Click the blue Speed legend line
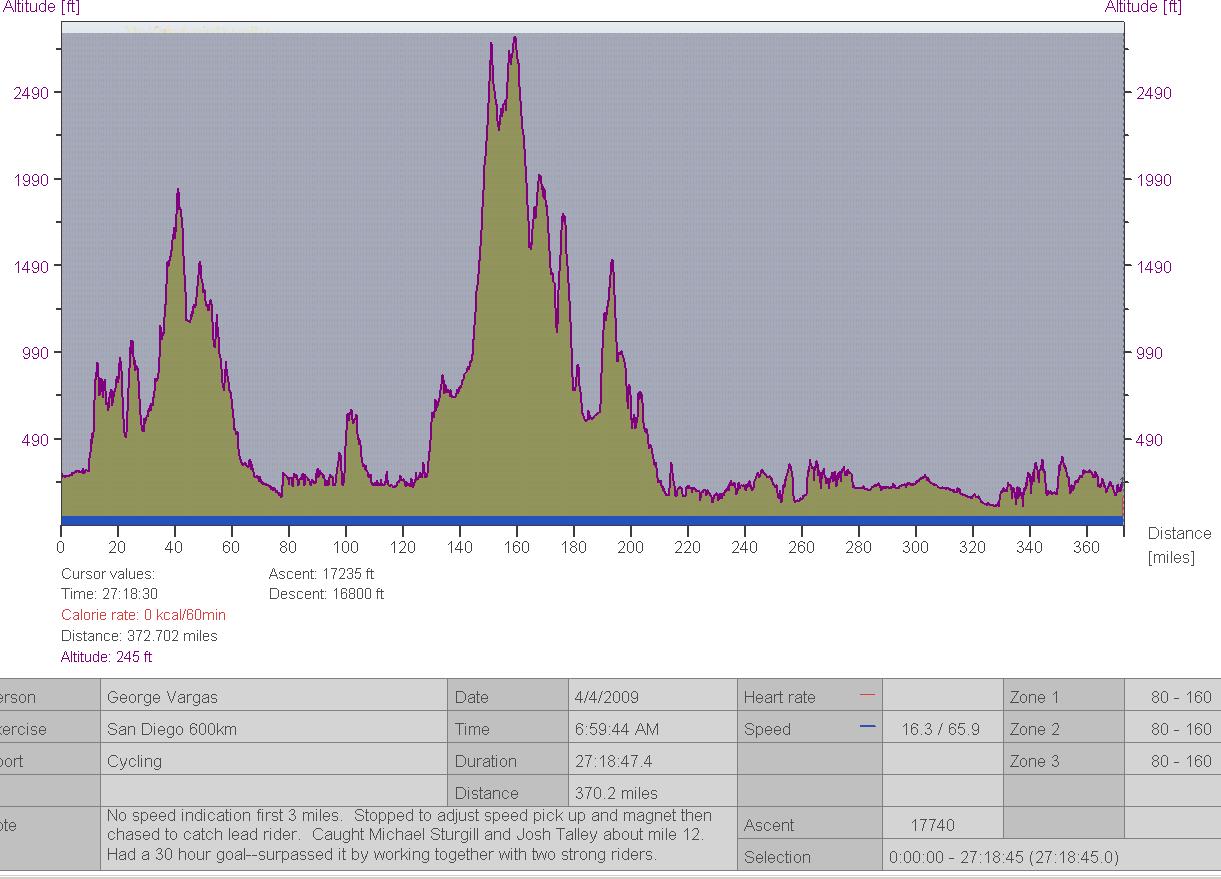This screenshot has height=879, width=1221. (866, 727)
